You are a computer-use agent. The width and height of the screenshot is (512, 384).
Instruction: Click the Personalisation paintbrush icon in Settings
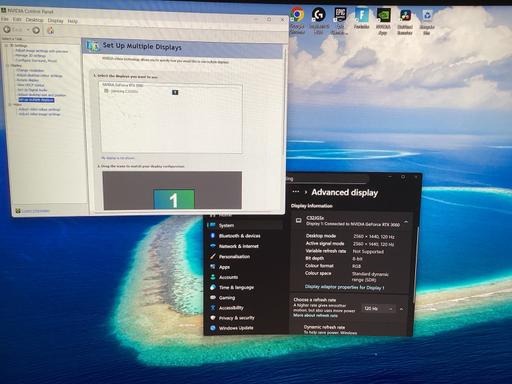pyautogui.click(x=213, y=256)
